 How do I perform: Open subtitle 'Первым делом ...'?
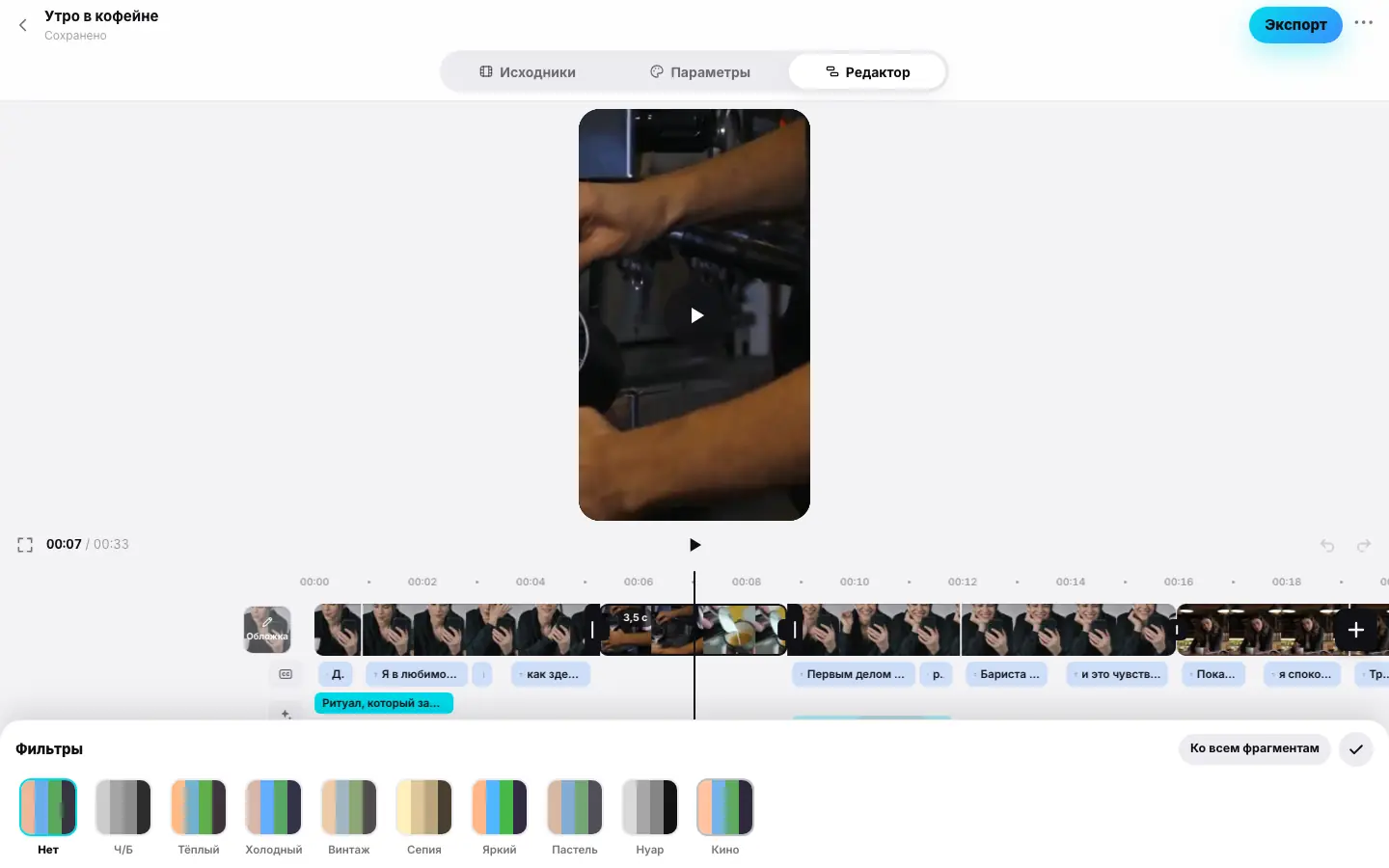(854, 674)
